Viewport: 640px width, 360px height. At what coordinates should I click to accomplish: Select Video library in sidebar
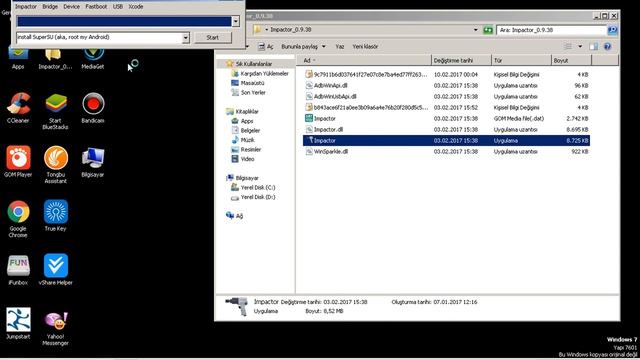(247, 159)
